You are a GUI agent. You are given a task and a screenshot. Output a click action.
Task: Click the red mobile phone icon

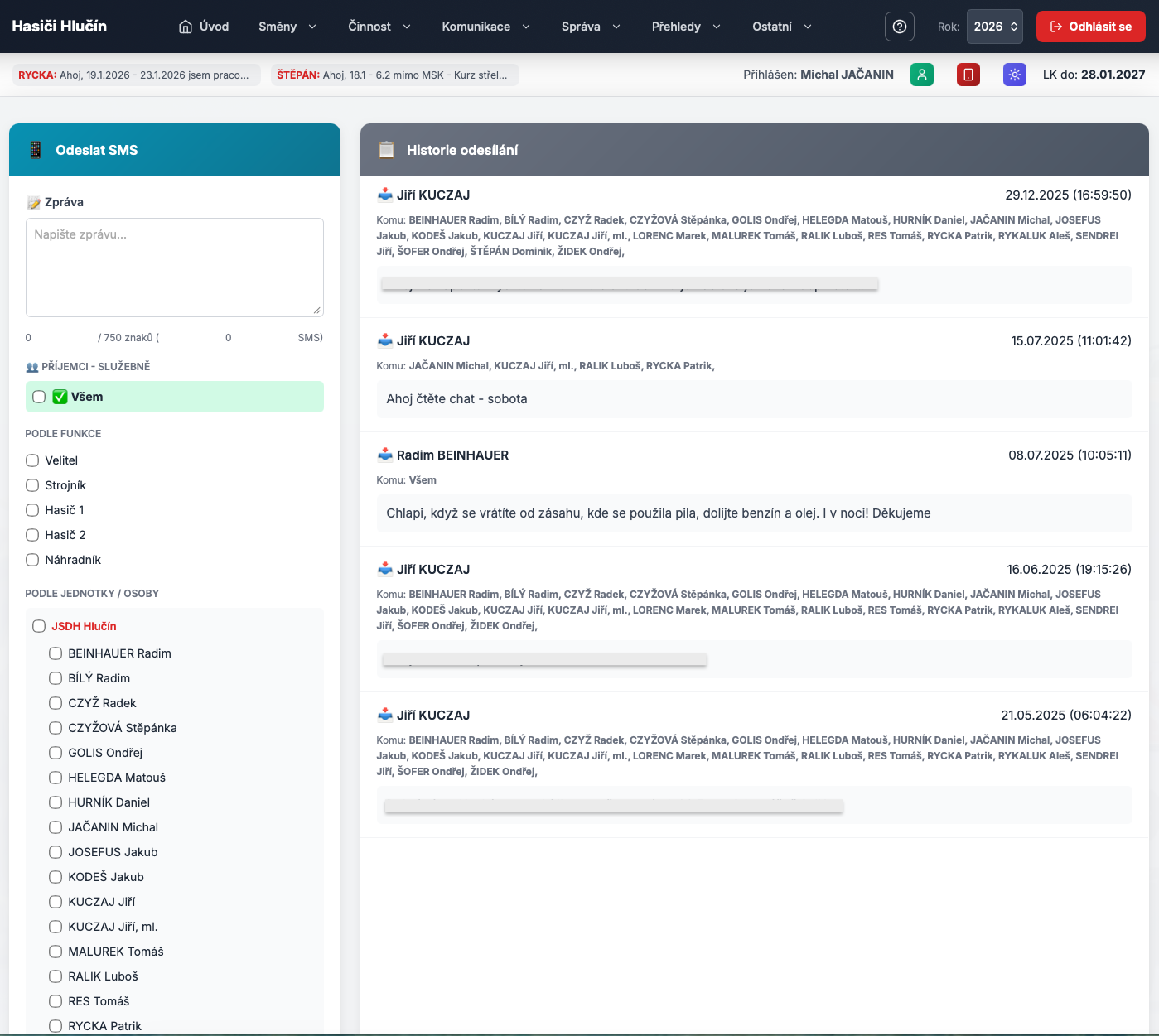968,75
